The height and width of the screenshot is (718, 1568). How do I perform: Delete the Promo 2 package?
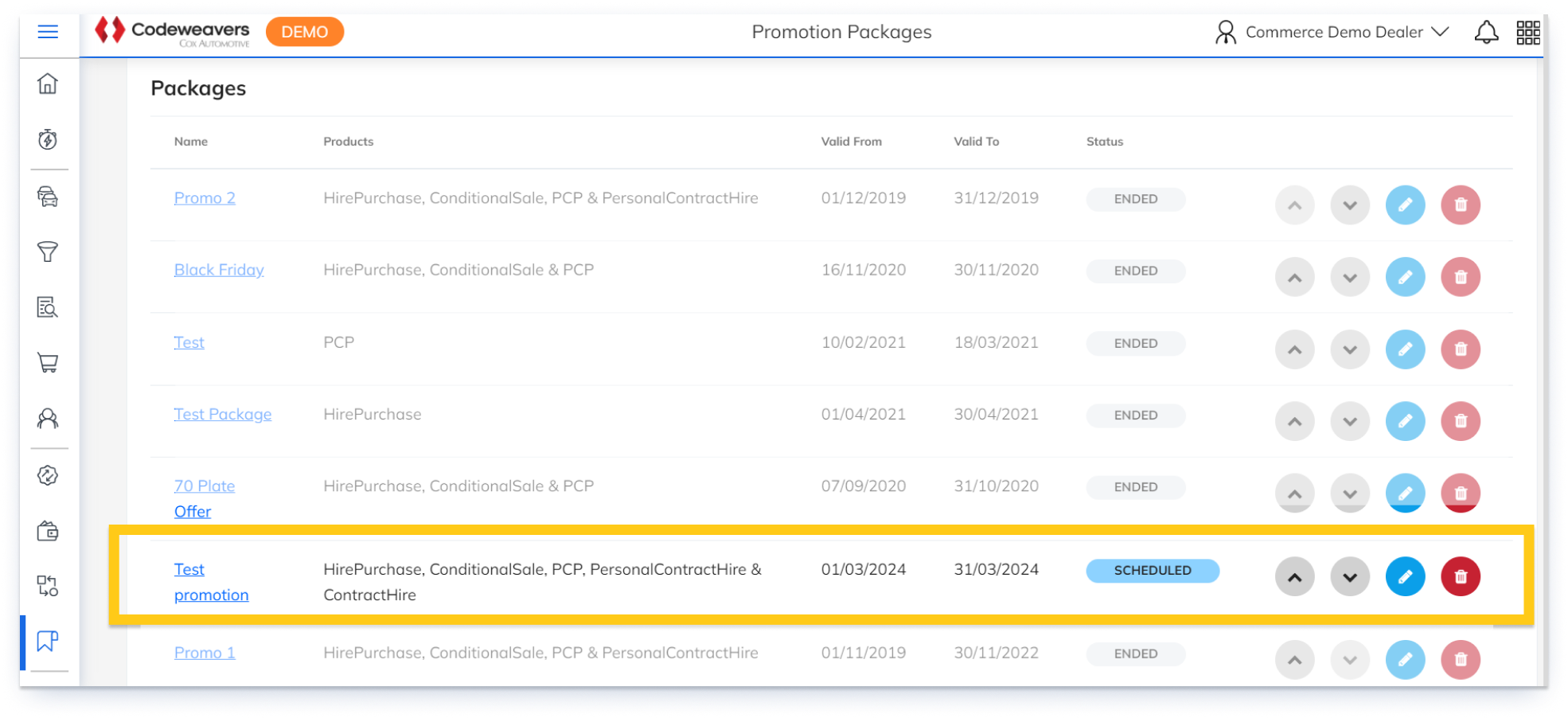coord(1460,205)
